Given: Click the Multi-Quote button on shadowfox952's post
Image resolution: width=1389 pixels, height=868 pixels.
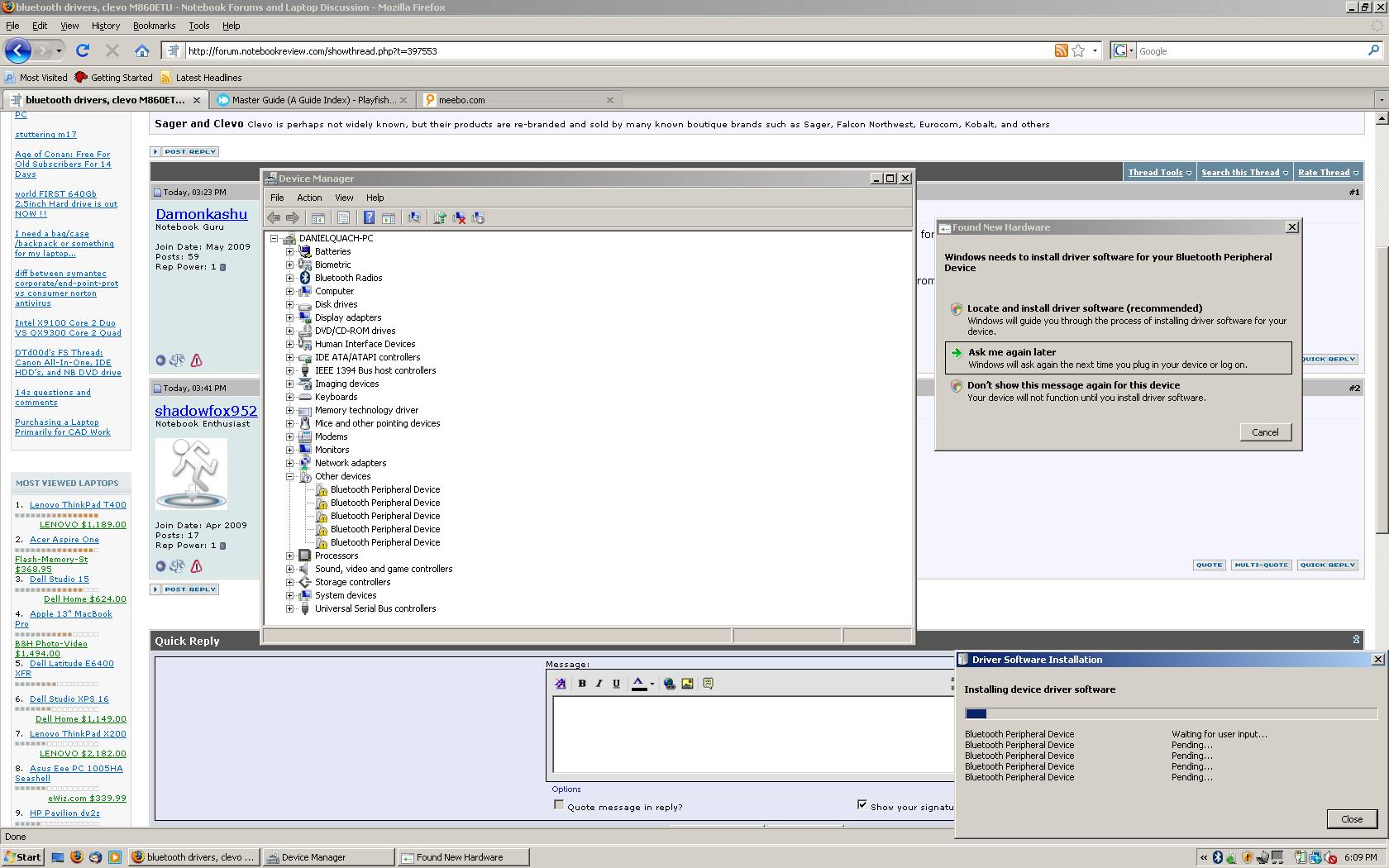Looking at the screenshot, I should [x=1261, y=565].
